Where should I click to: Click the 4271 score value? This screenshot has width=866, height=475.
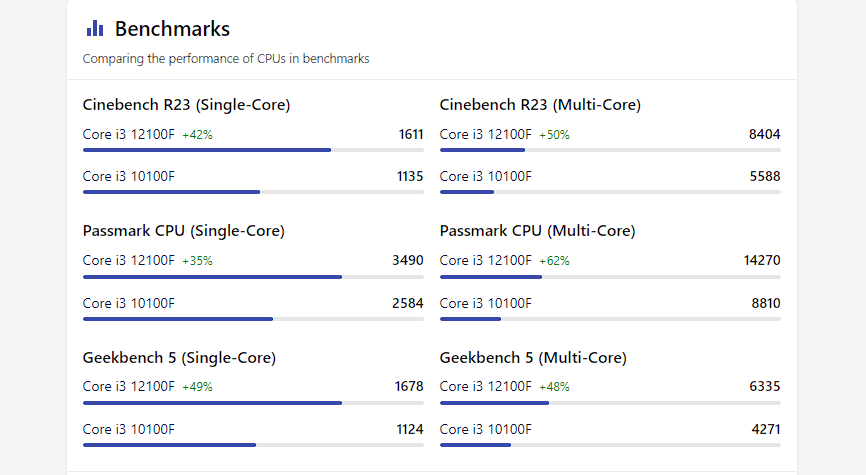[x=765, y=430]
